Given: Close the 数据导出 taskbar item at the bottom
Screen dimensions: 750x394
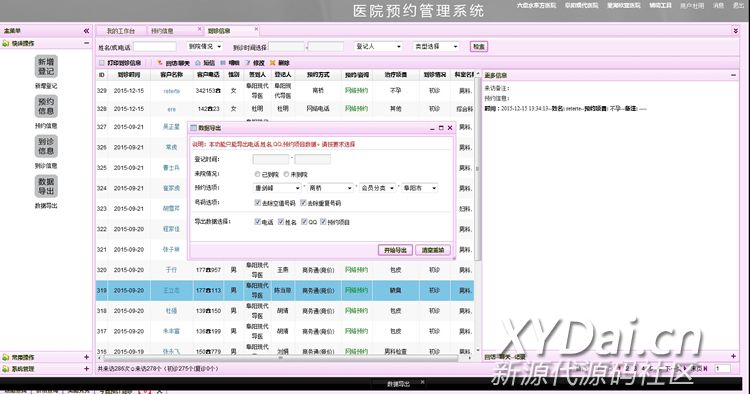Looking at the screenshot, I should point(422,382).
